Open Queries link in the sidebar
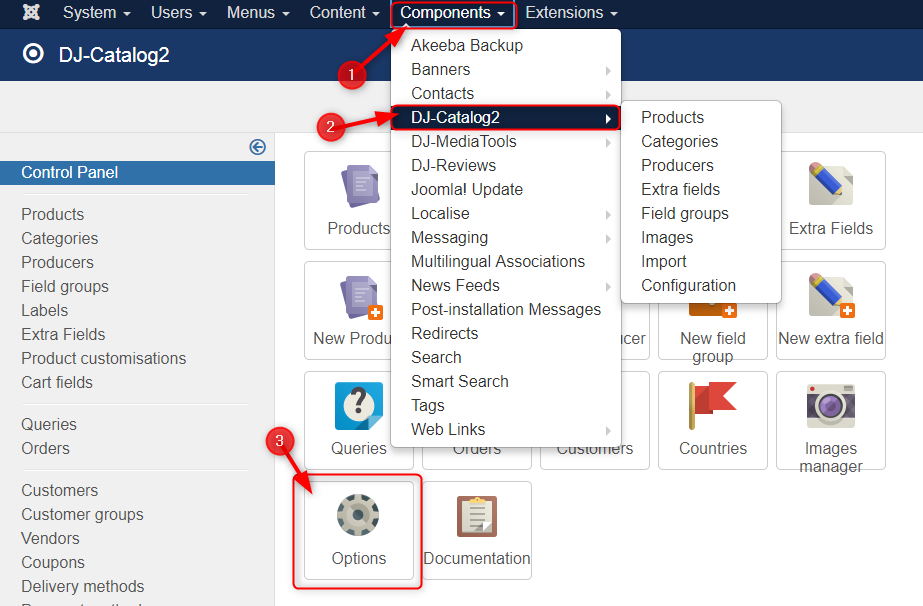 pos(49,425)
